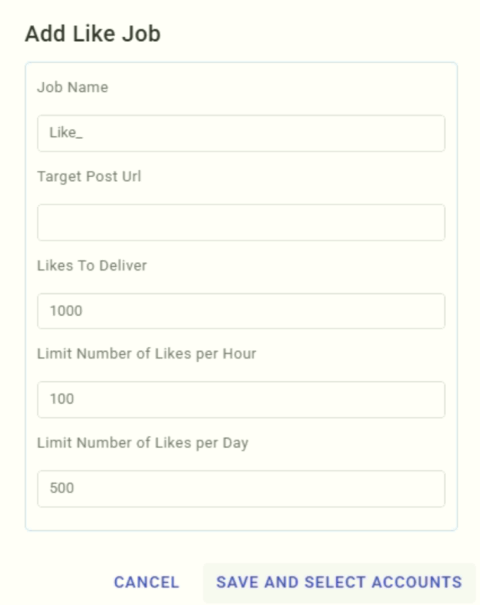The height and width of the screenshot is (605, 480).
Task: Place cursor on the Like_ text
Action: click(x=66, y=133)
